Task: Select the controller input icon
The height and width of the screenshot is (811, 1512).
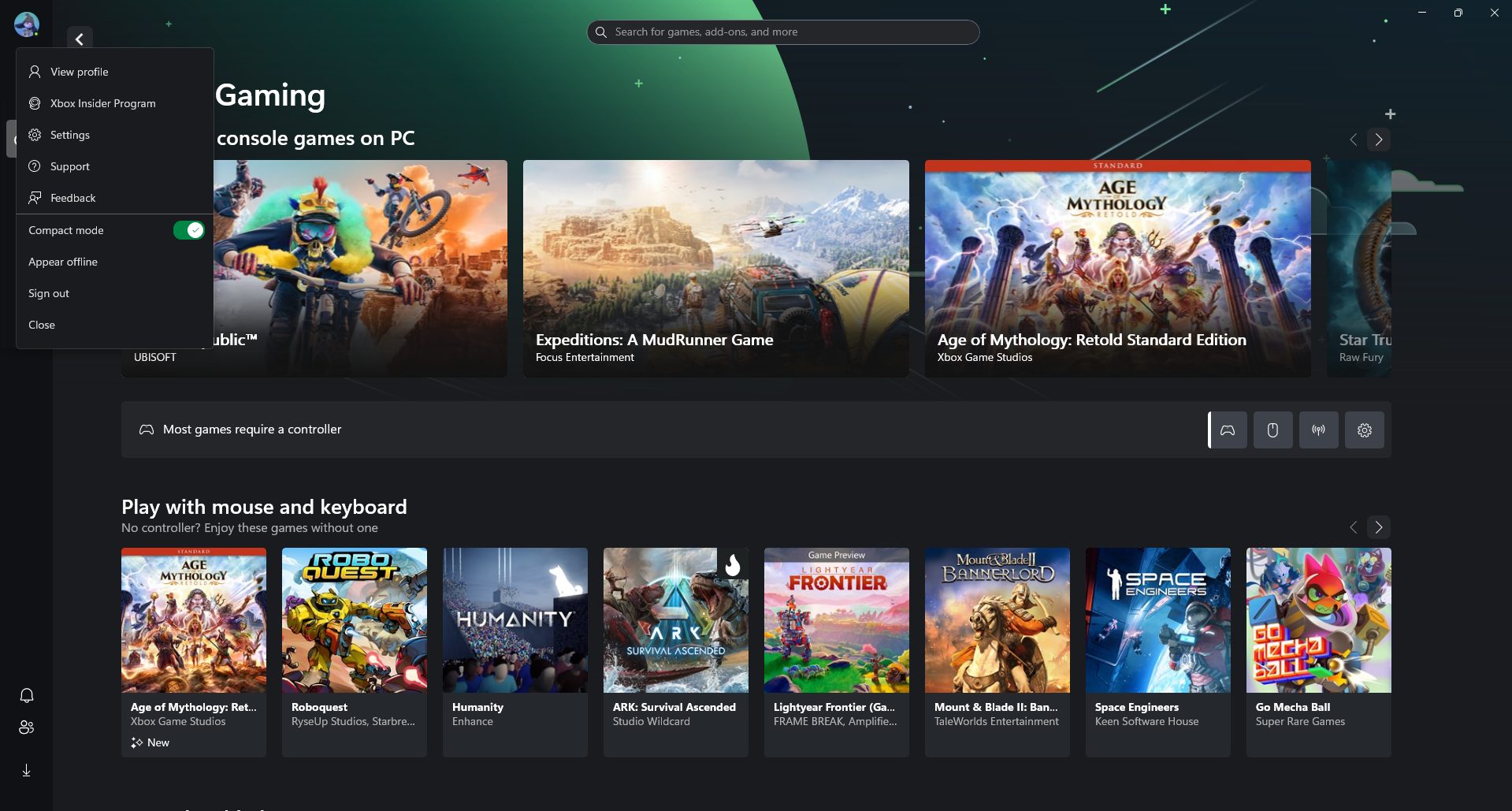Action: pyautogui.click(x=1228, y=430)
